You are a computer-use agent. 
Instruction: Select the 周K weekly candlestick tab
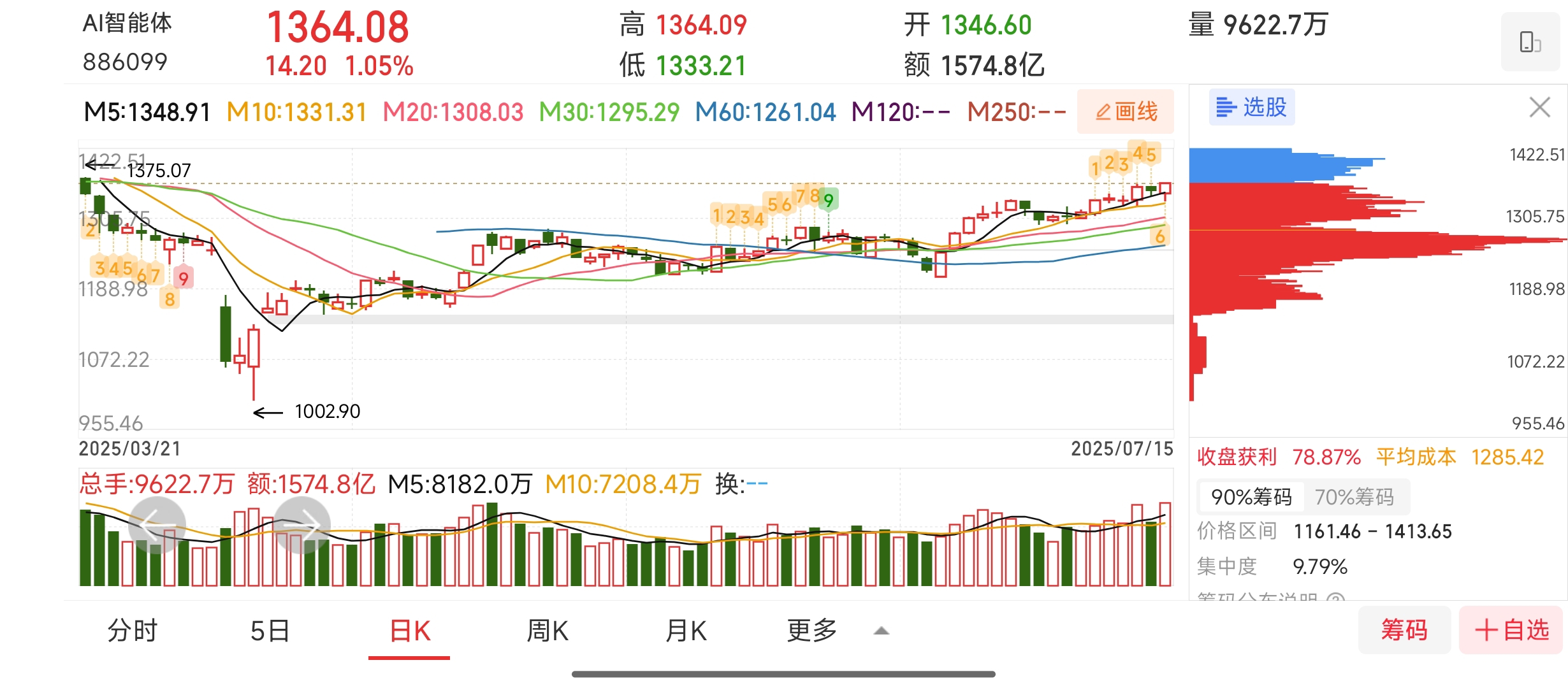(x=548, y=631)
